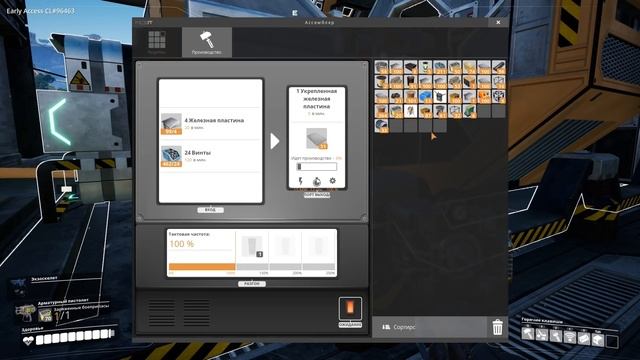Click the production progress bar

317,167
